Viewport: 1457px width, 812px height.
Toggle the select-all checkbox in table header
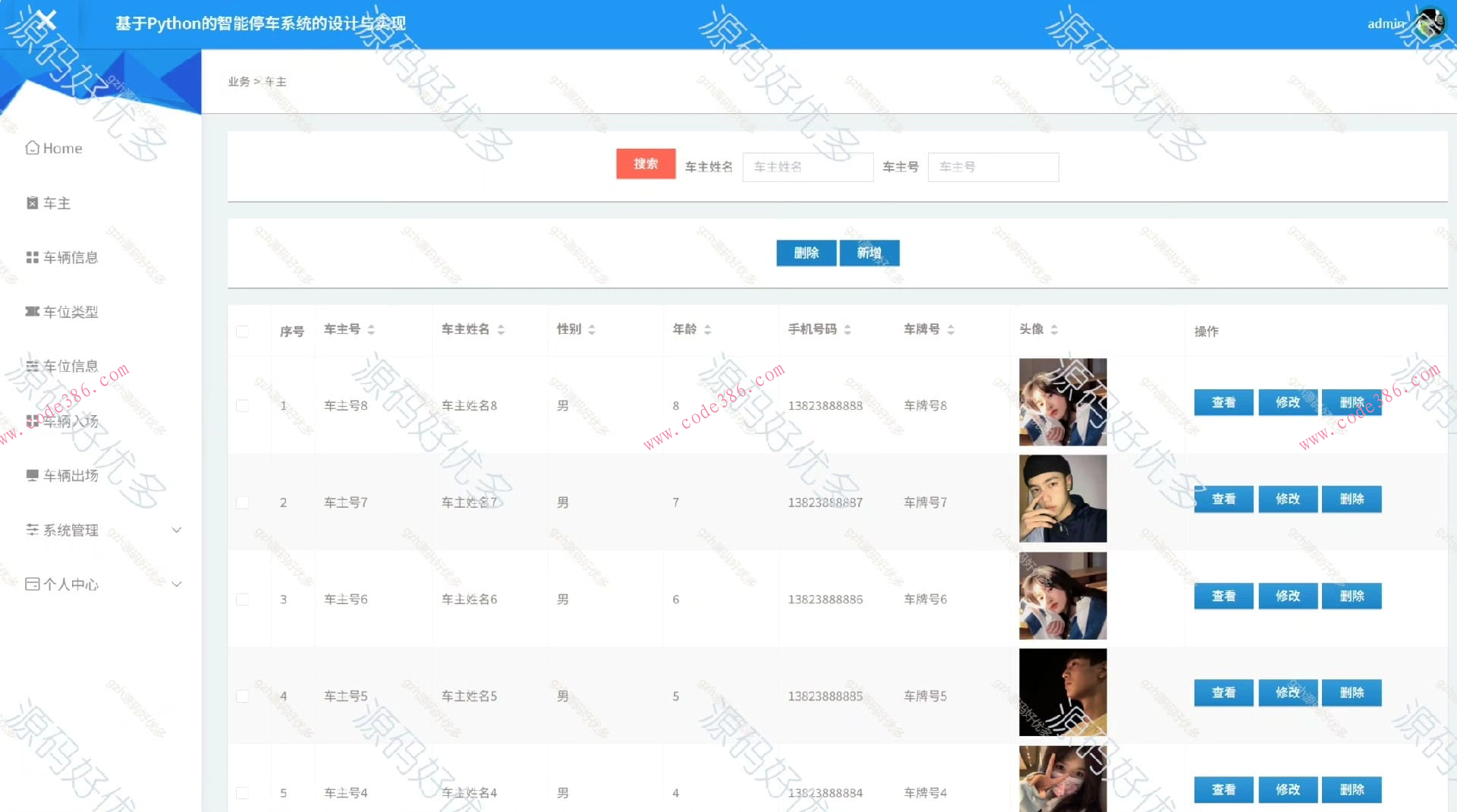pyautogui.click(x=243, y=332)
